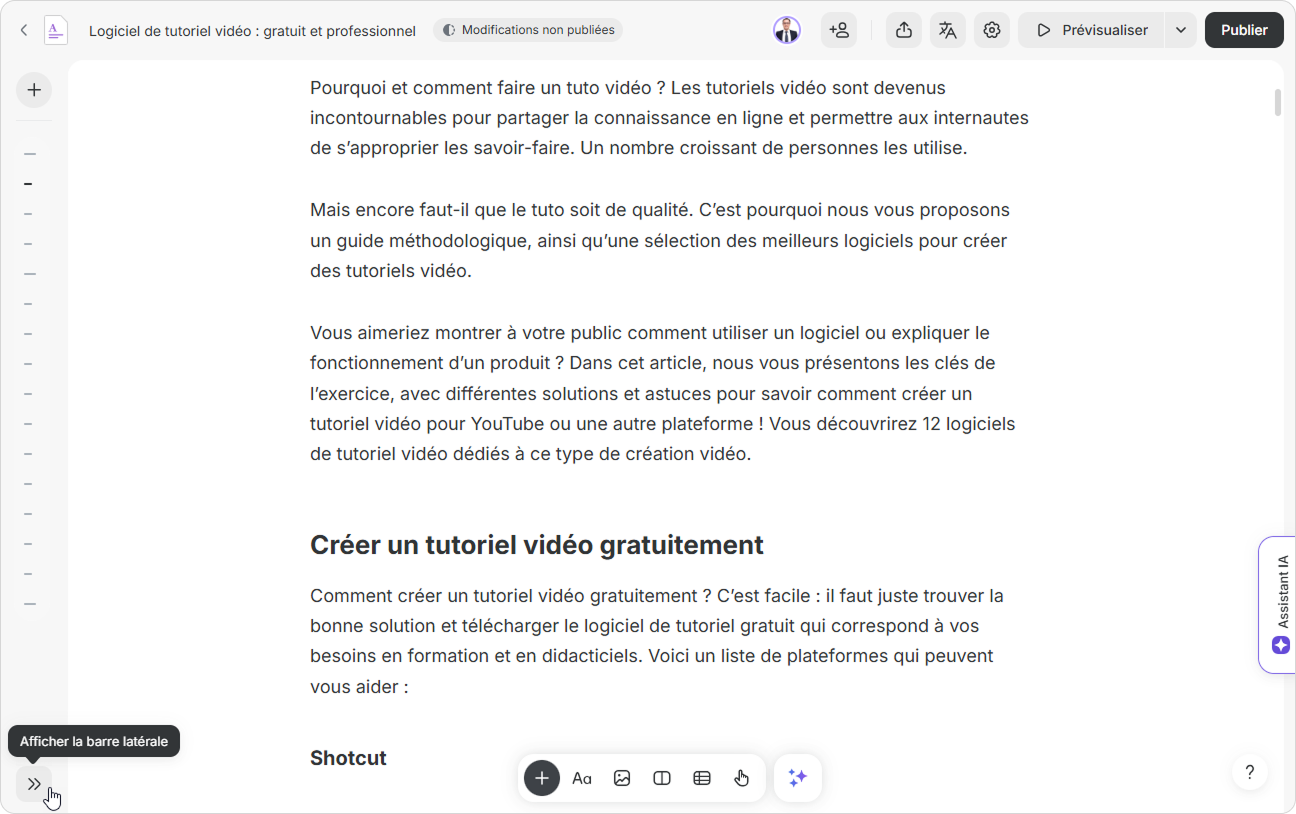The height and width of the screenshot is (814, 1296).
Task: Expand the Prévisualiser dropdown arrow
Action: (1181, 30)
